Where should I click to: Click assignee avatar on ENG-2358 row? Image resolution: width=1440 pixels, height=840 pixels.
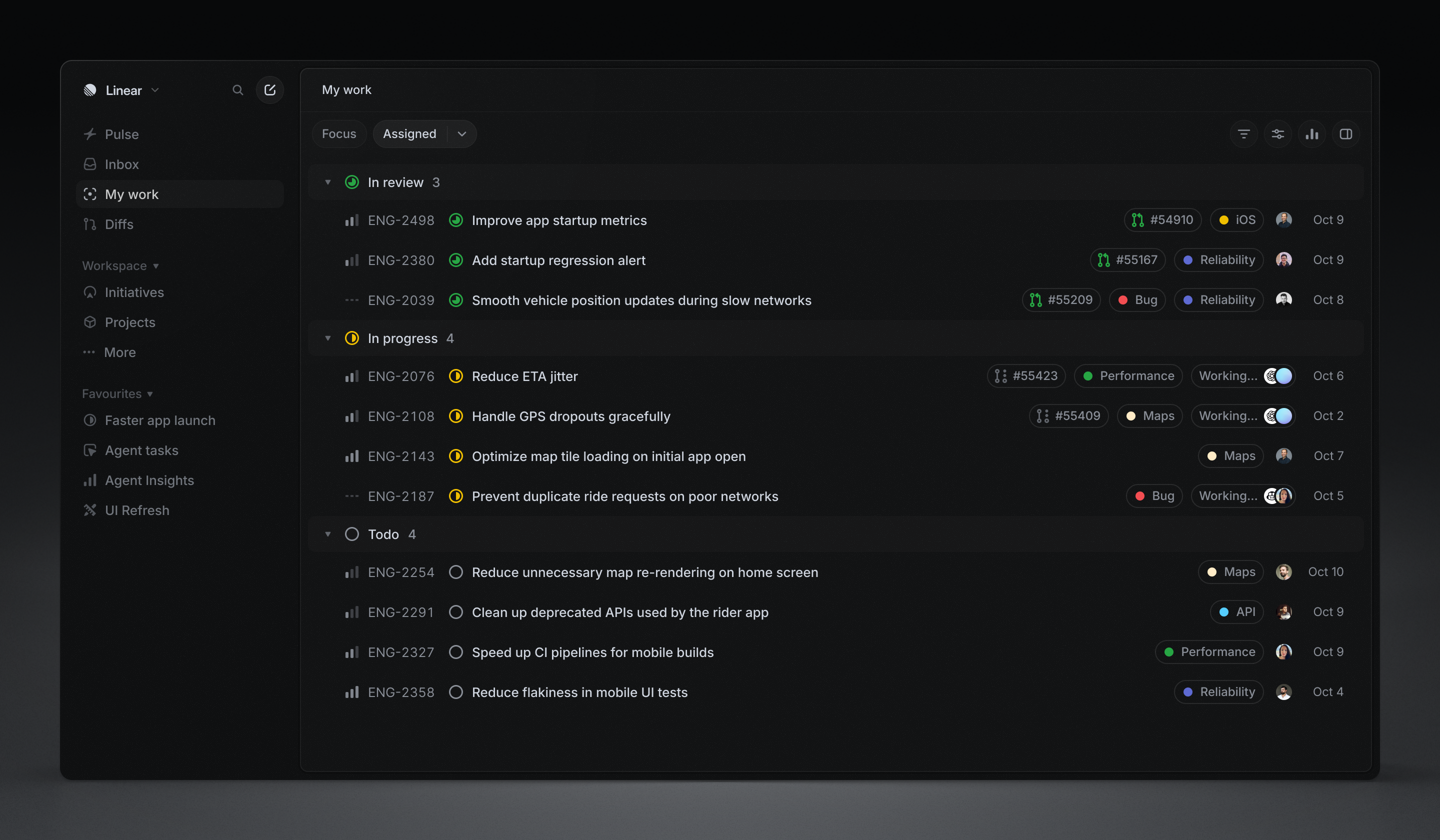click(x=1284, y=692)
